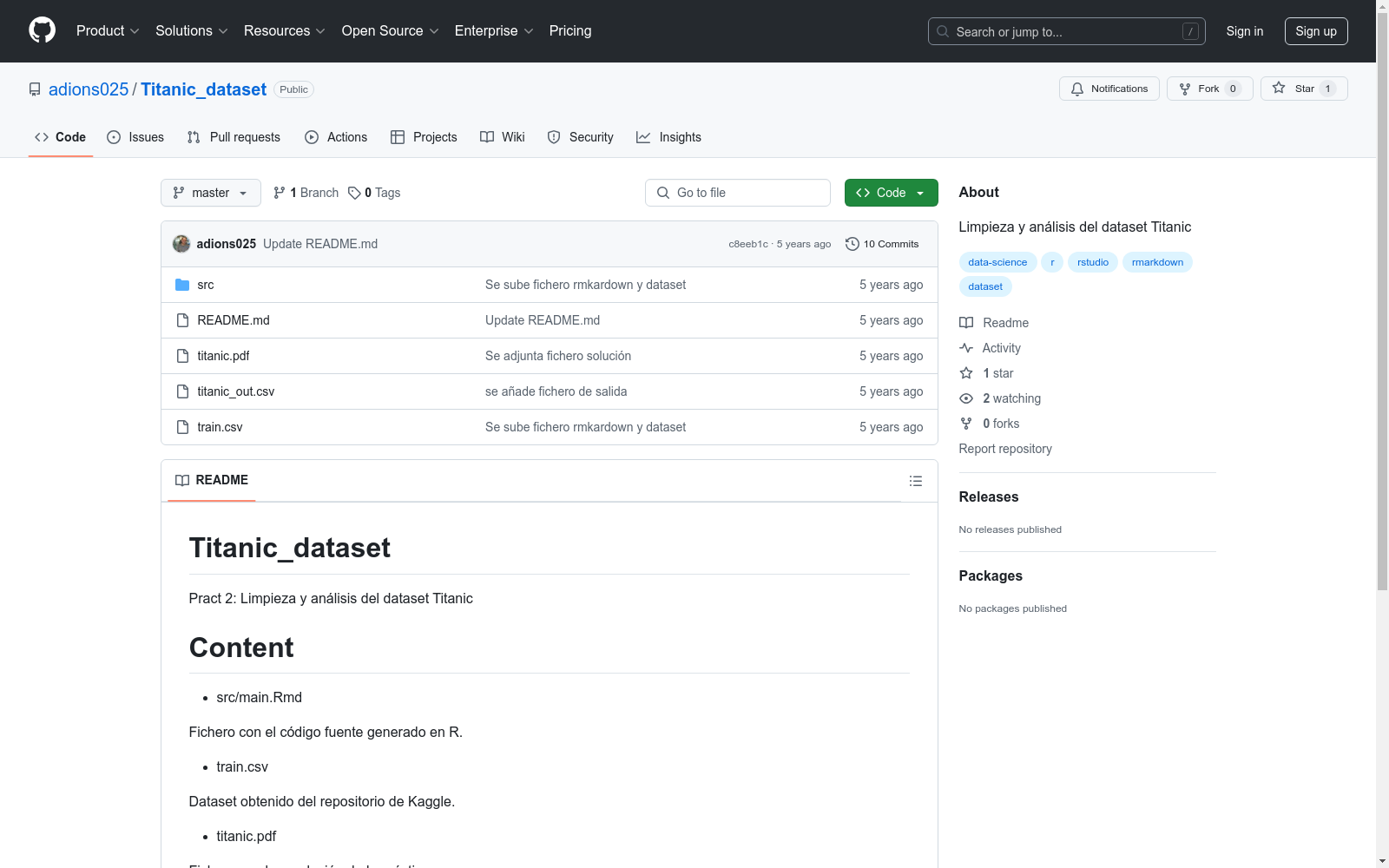Screen dimensions: 1389x868
Task: Expand the Product menu
Action: click(108, 30)
